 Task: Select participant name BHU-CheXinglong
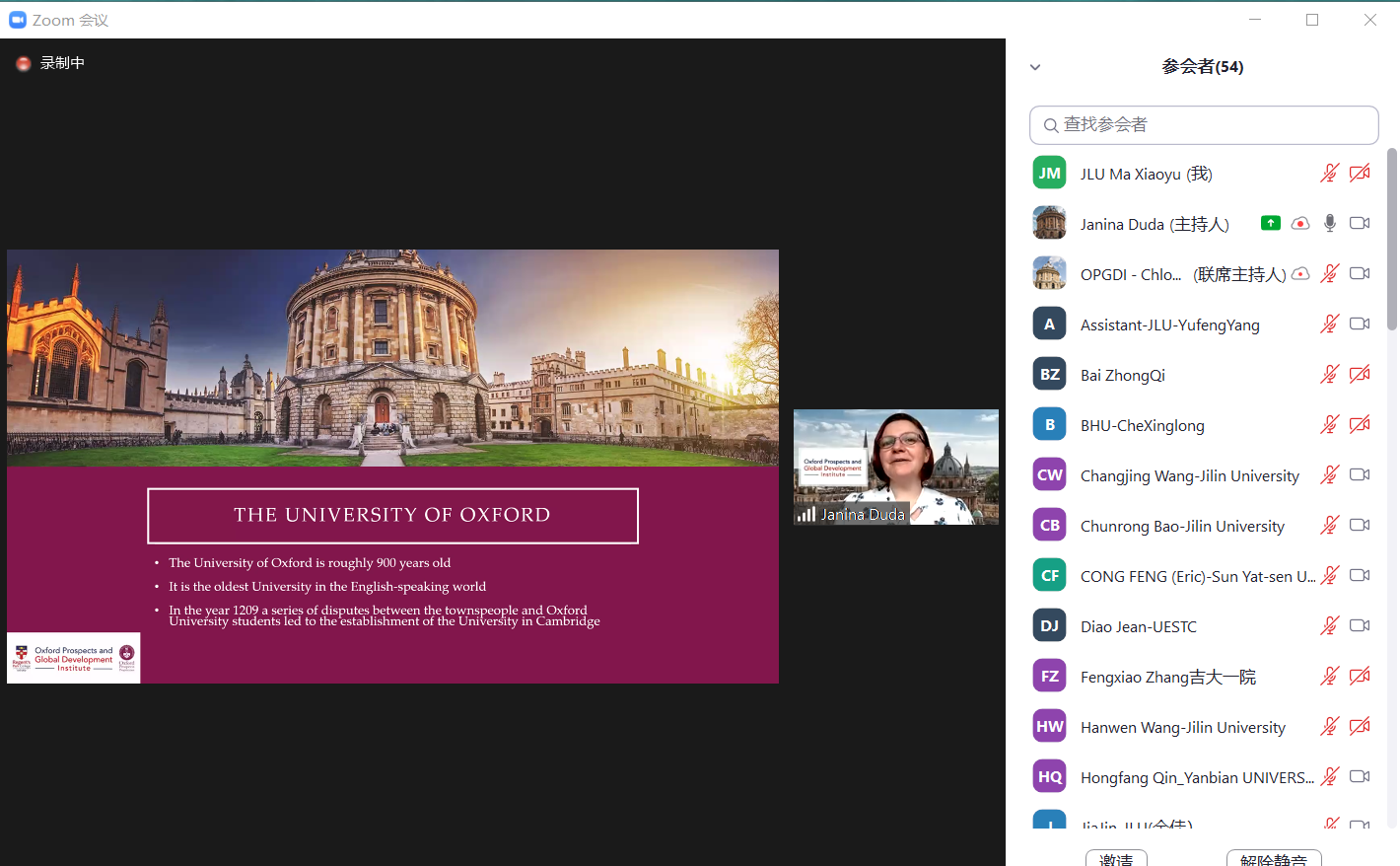(1143, 425)
